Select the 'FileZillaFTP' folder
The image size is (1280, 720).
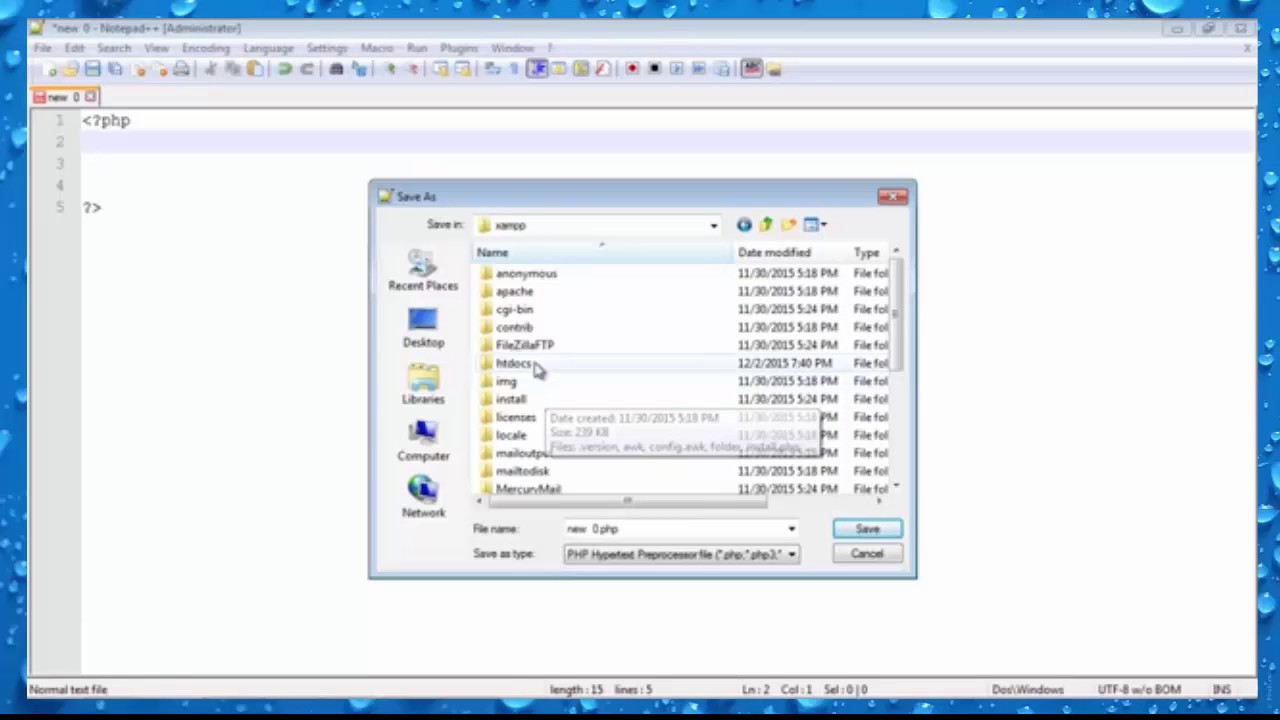click(x=524, y=345)
